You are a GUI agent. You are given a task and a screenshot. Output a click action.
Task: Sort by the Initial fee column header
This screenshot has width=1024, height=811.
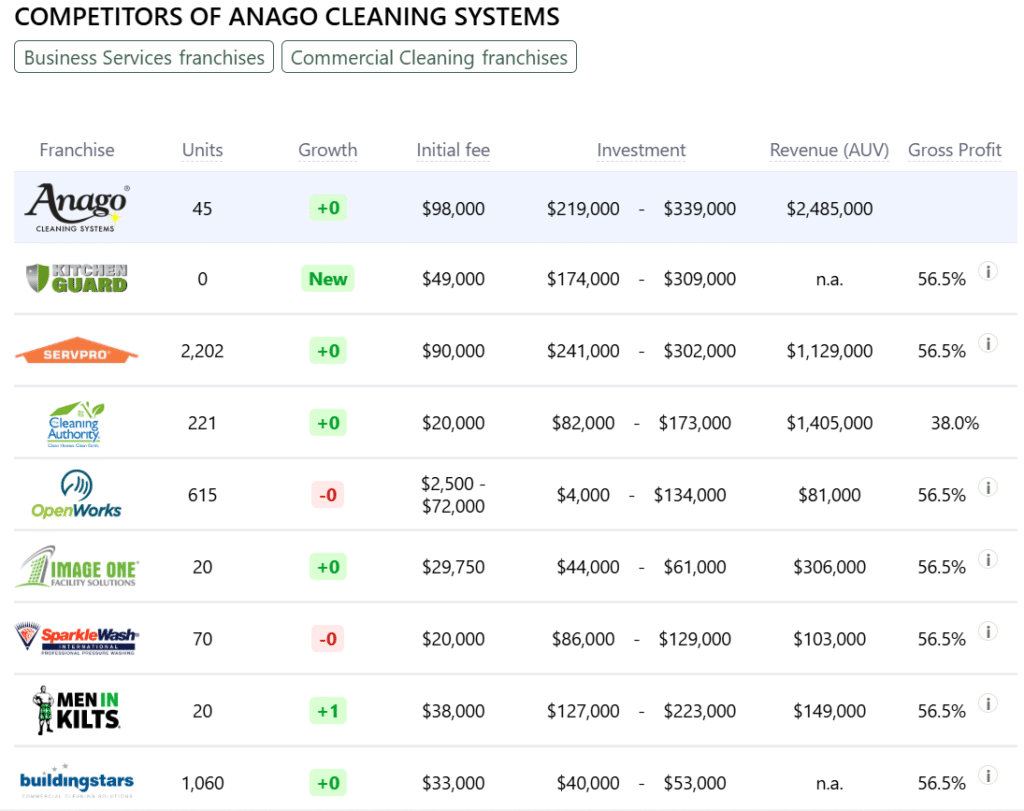[x=453, y=150]
